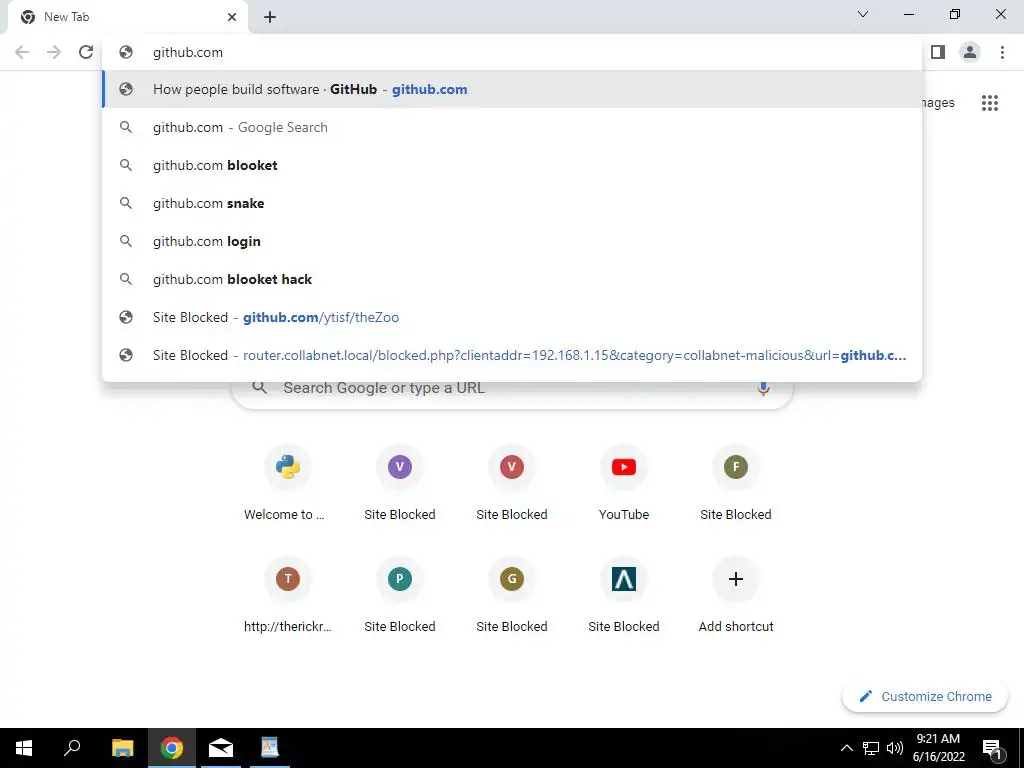The image size is (1024, 768).
Task: Open the volume tray icon
Action: (895, 748)
